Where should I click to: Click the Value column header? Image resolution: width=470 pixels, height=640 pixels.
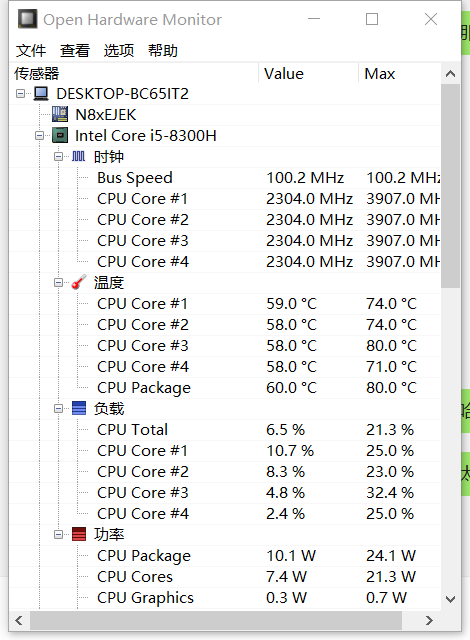pyautogui.click(x=308, y=73)
